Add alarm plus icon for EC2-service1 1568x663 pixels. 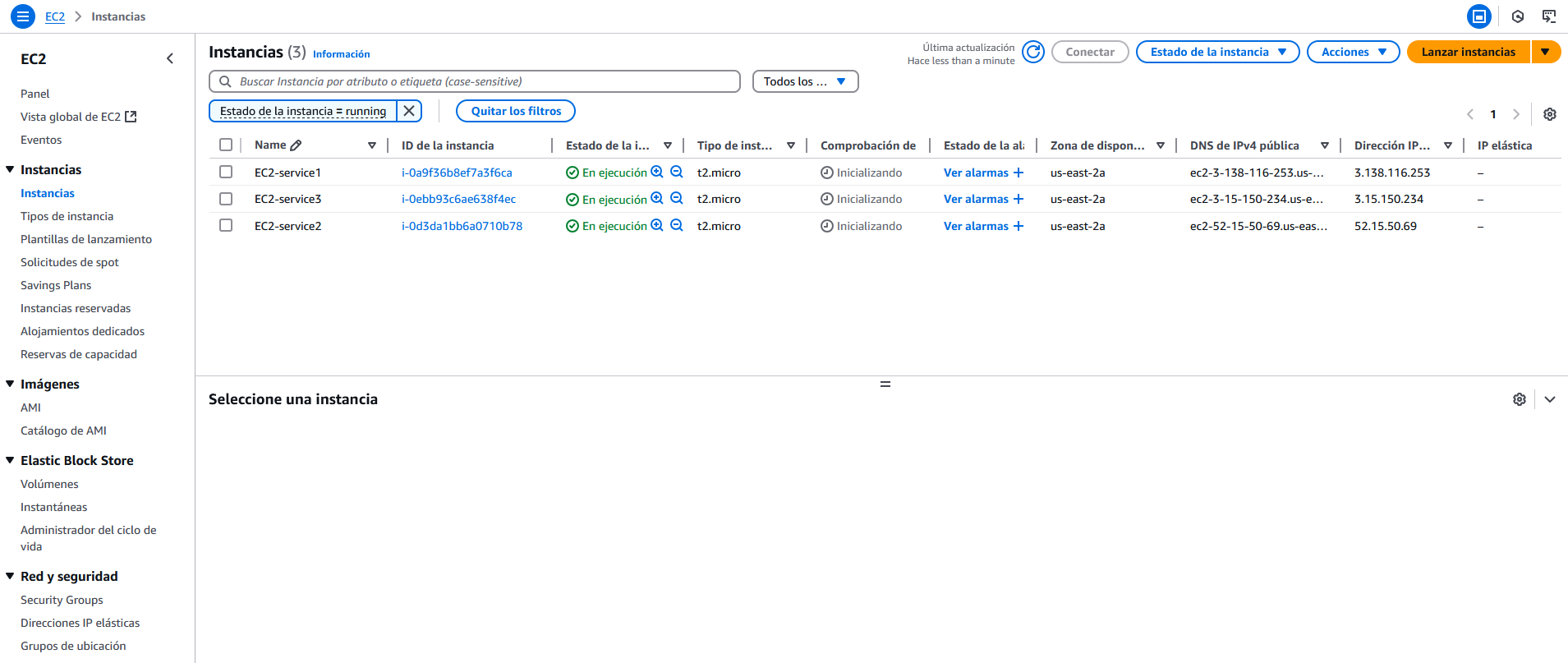(1019, 173)
